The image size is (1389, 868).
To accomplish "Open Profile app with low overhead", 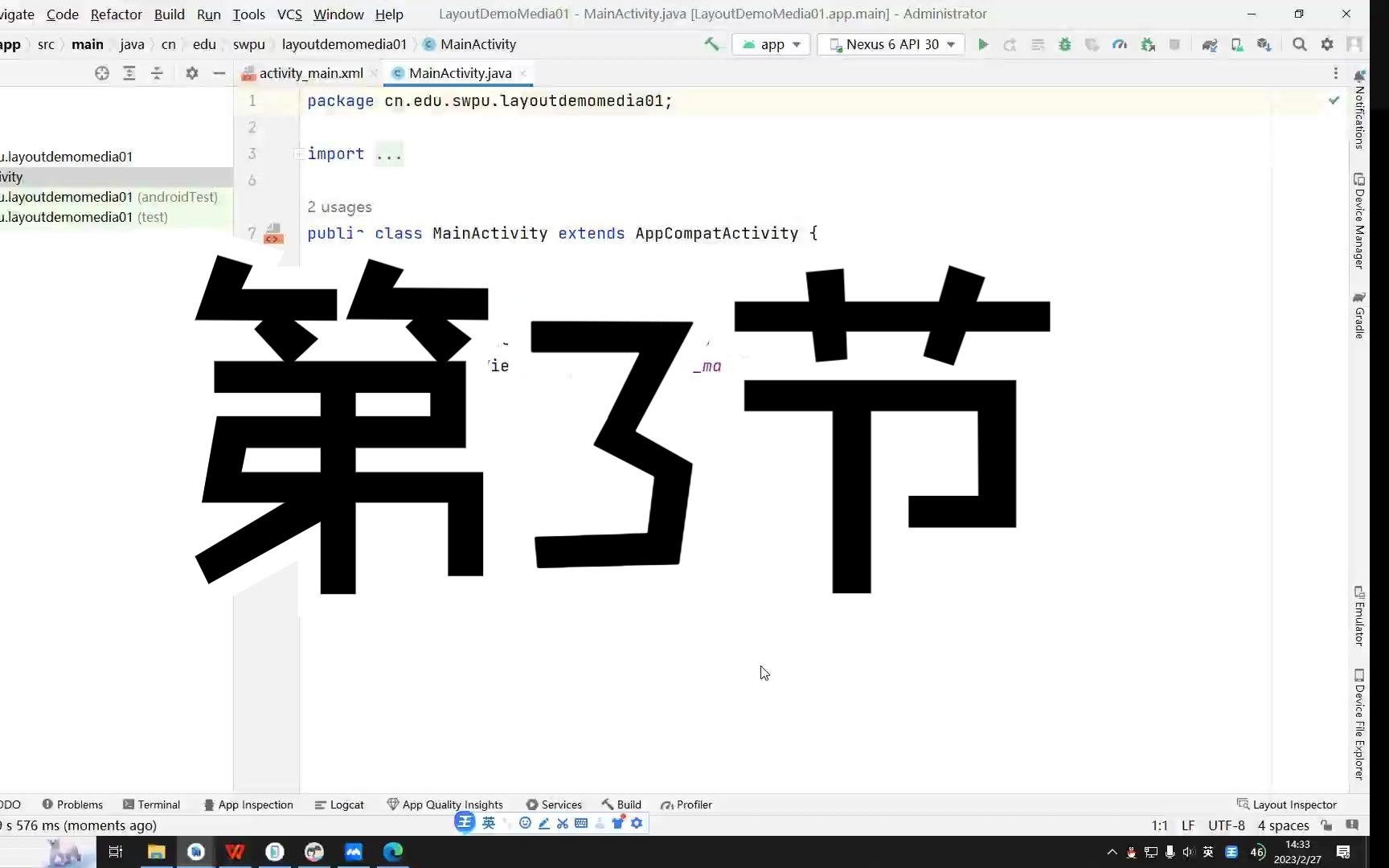I will 1120,44.
